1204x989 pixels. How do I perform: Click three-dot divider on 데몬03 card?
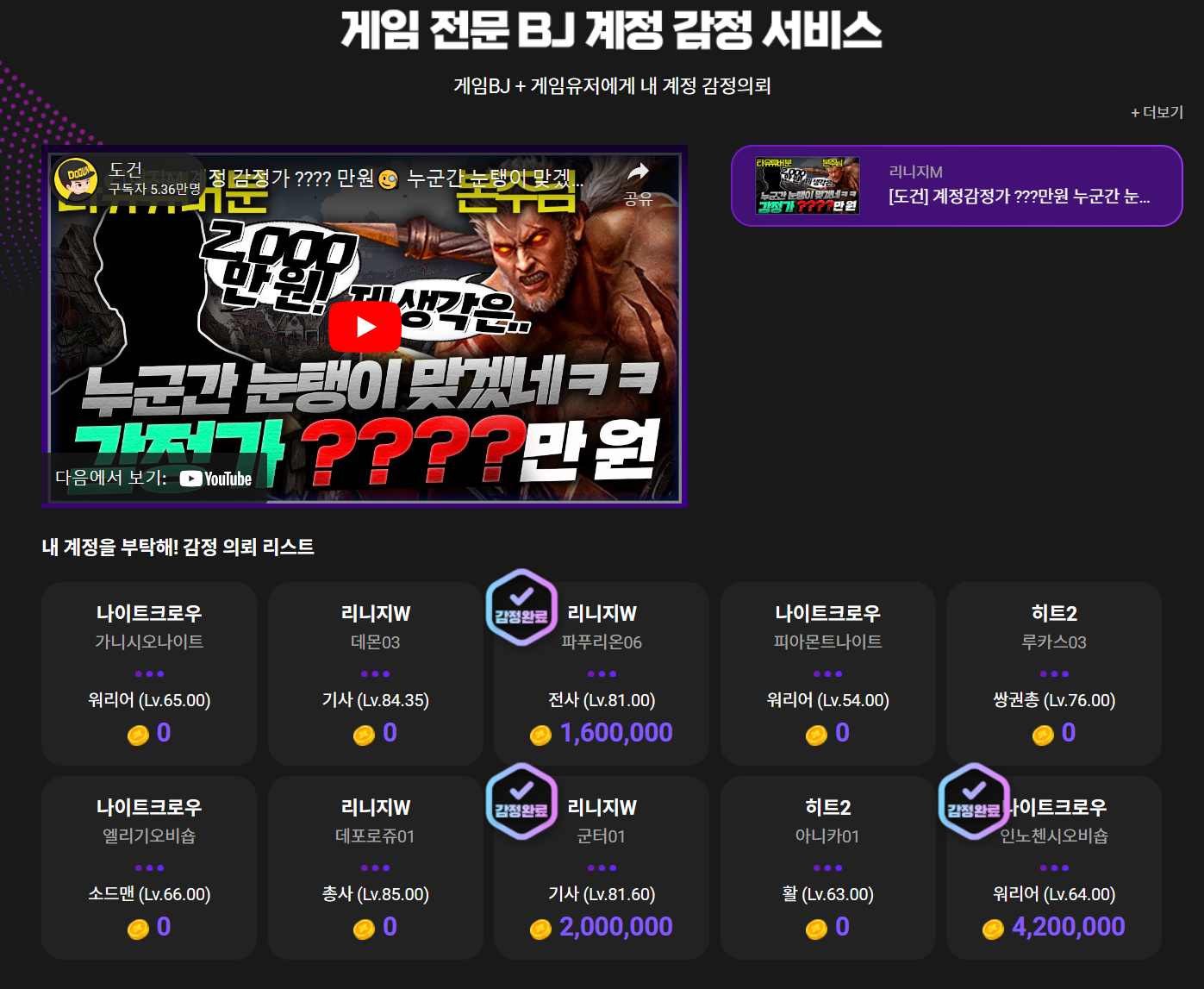click(376, 674)
